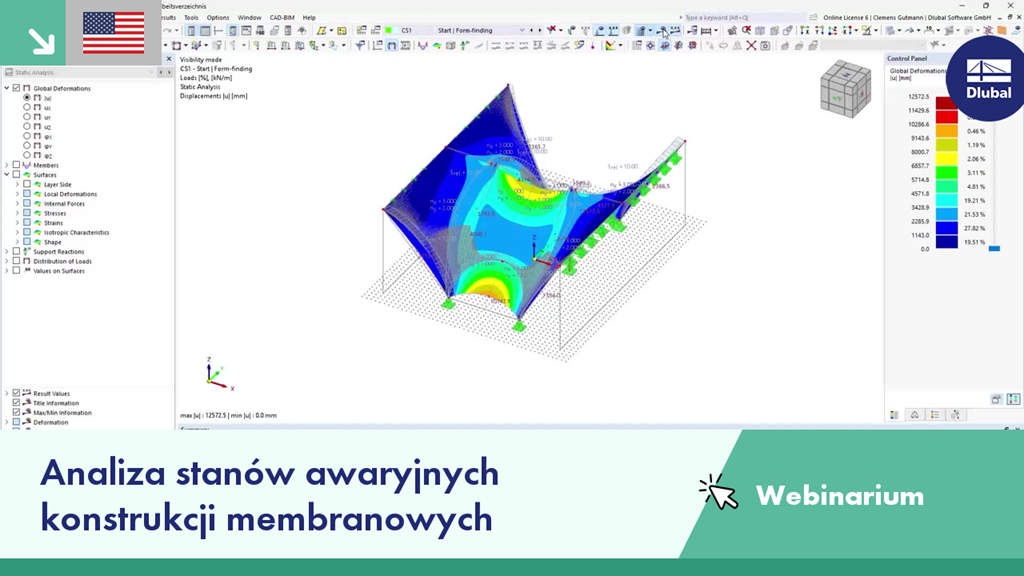Click the result diagram frame icon in toolbar
Image resolution: width=1024 pixels, height=576 pixels.
391,46
